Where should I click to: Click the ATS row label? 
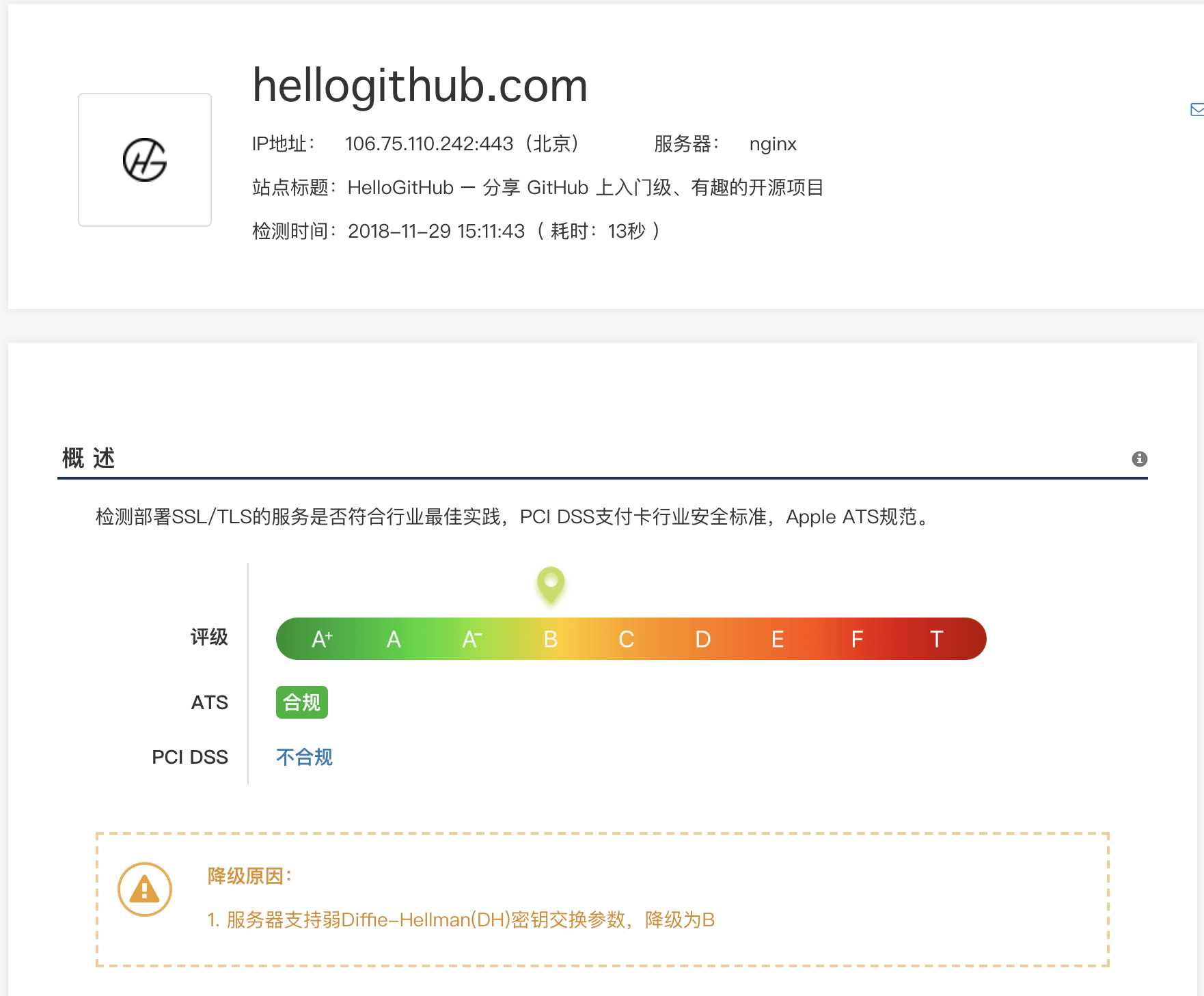[210, 702]
